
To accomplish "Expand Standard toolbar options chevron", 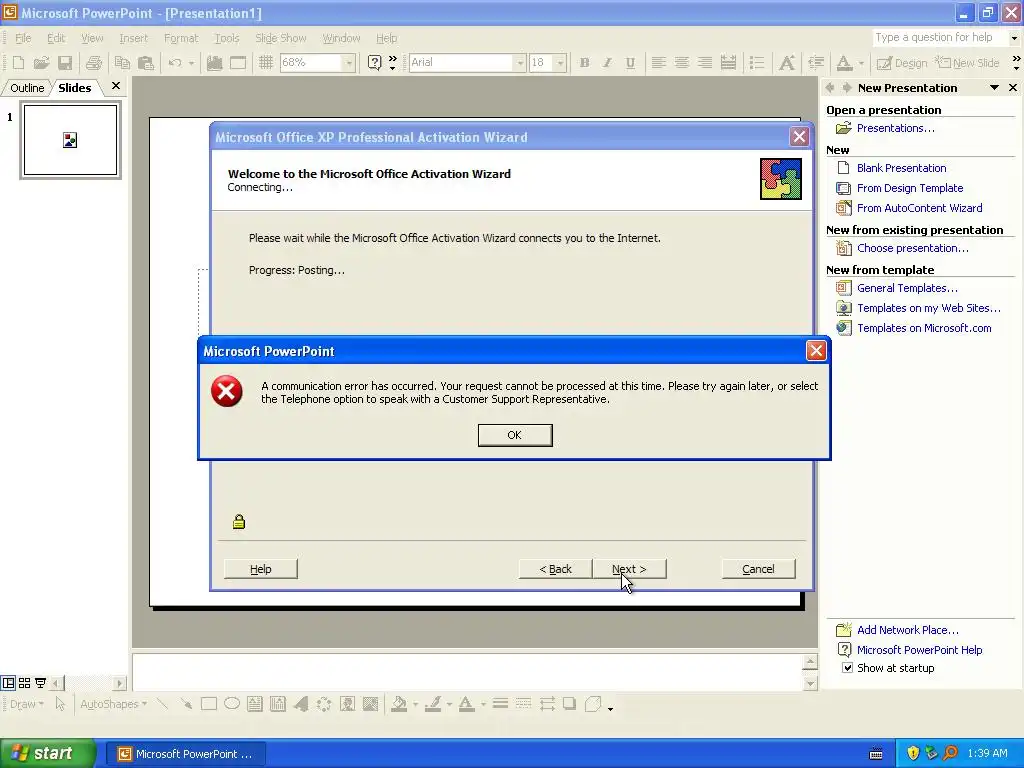I will click(392, 63).
